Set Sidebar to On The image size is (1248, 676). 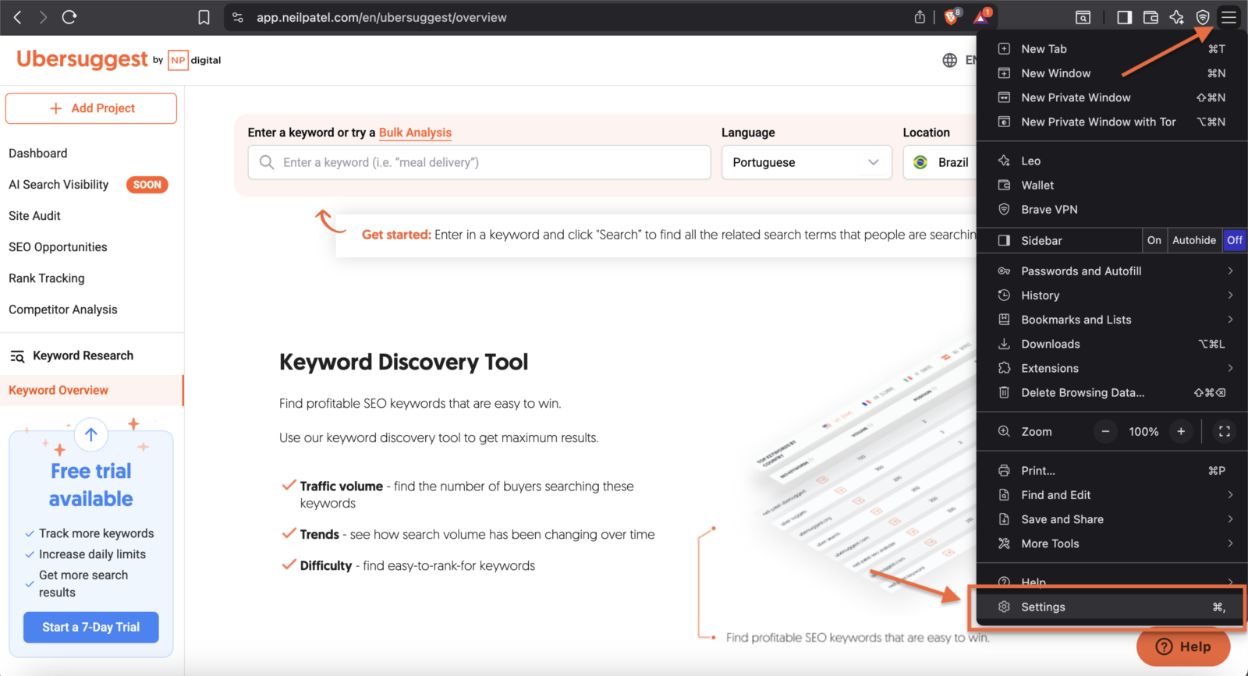click(1155, 240)
